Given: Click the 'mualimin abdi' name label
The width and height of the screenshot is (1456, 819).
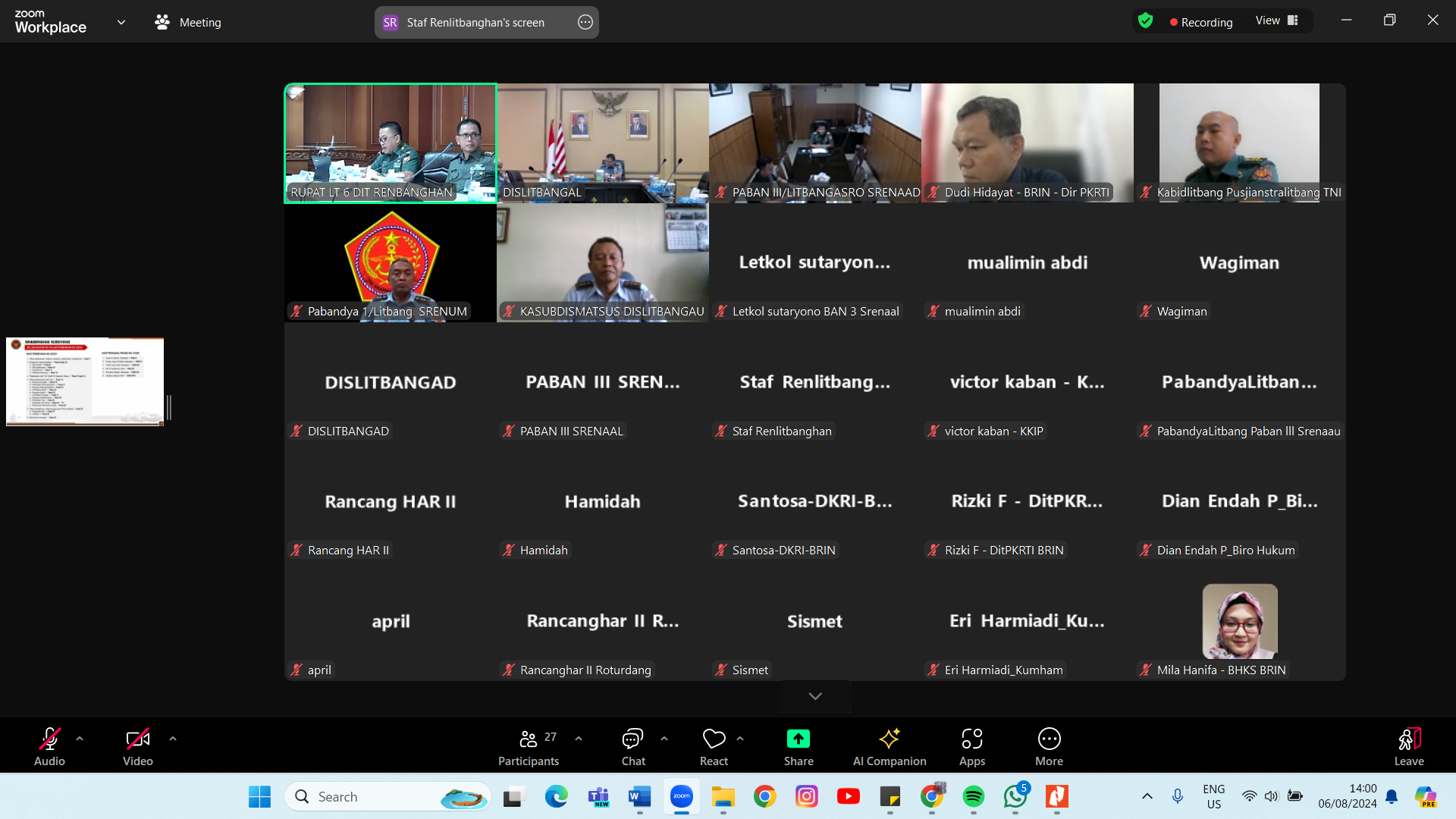Looking at the screenshot, I should click(x=982, y=311).
